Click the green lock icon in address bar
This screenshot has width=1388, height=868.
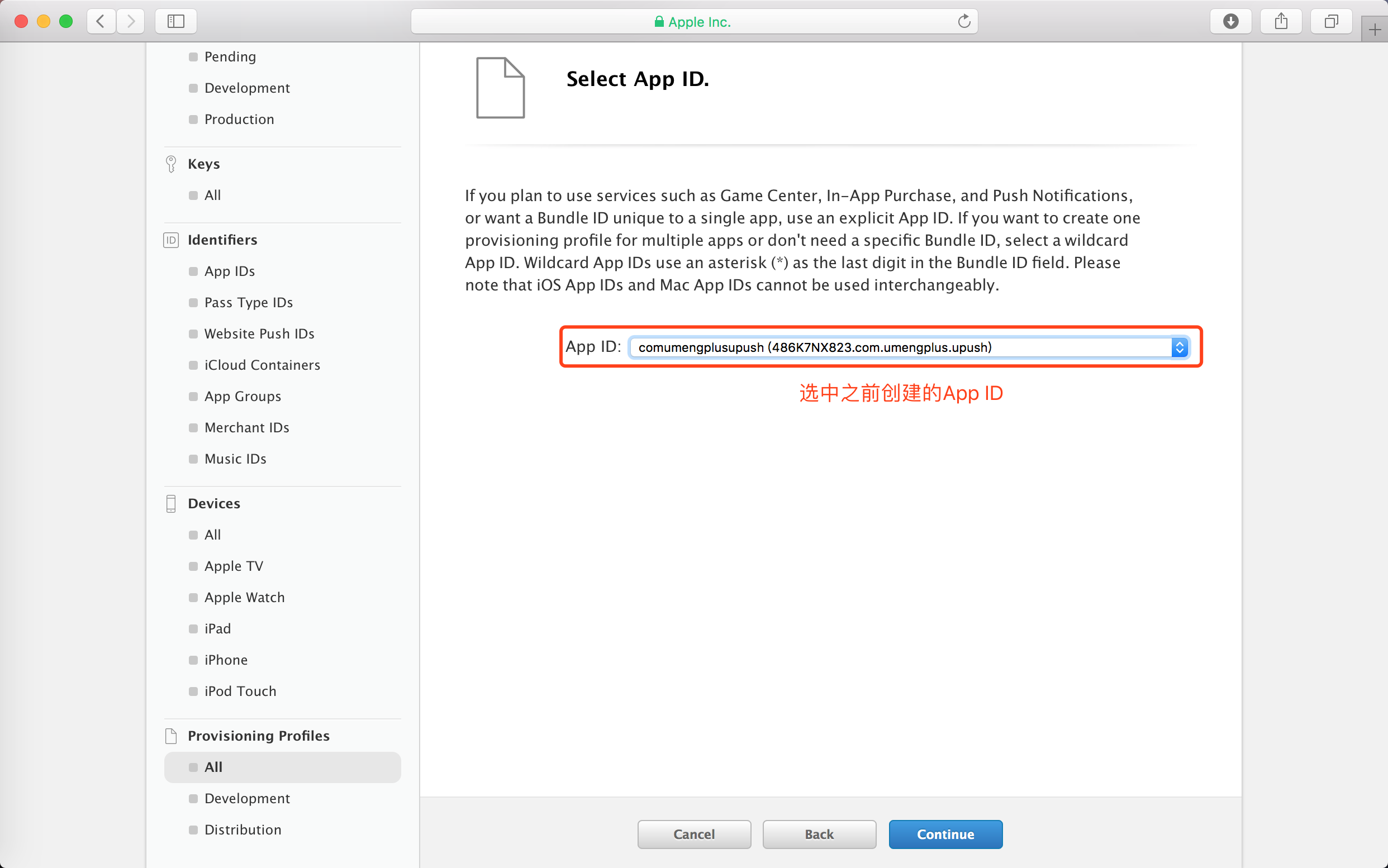(x=659, y=22)
